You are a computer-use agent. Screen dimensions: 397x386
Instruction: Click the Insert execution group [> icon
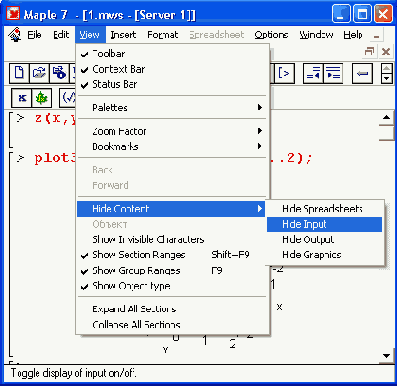click(284, 73)
